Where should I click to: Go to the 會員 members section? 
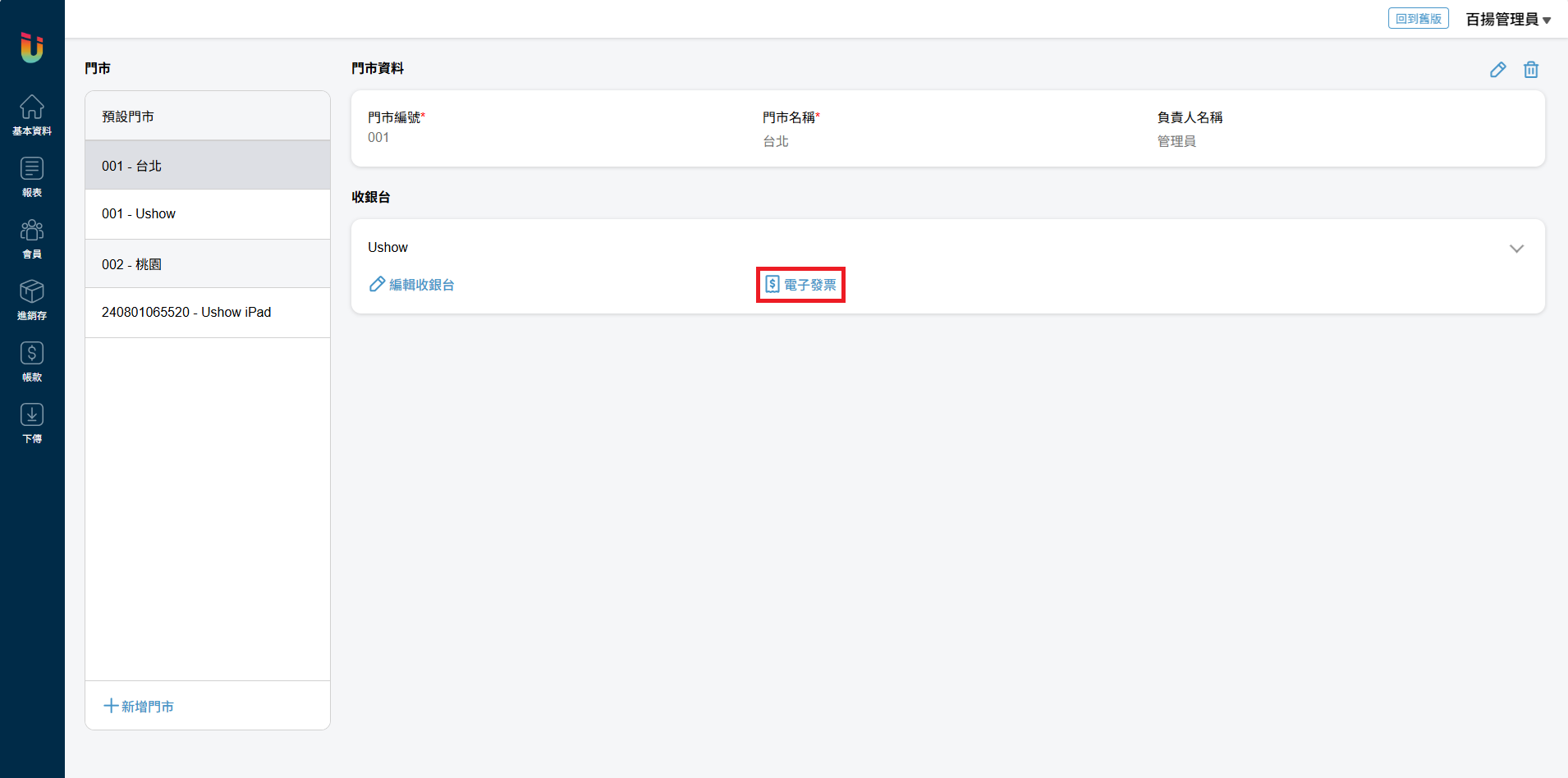32,238
